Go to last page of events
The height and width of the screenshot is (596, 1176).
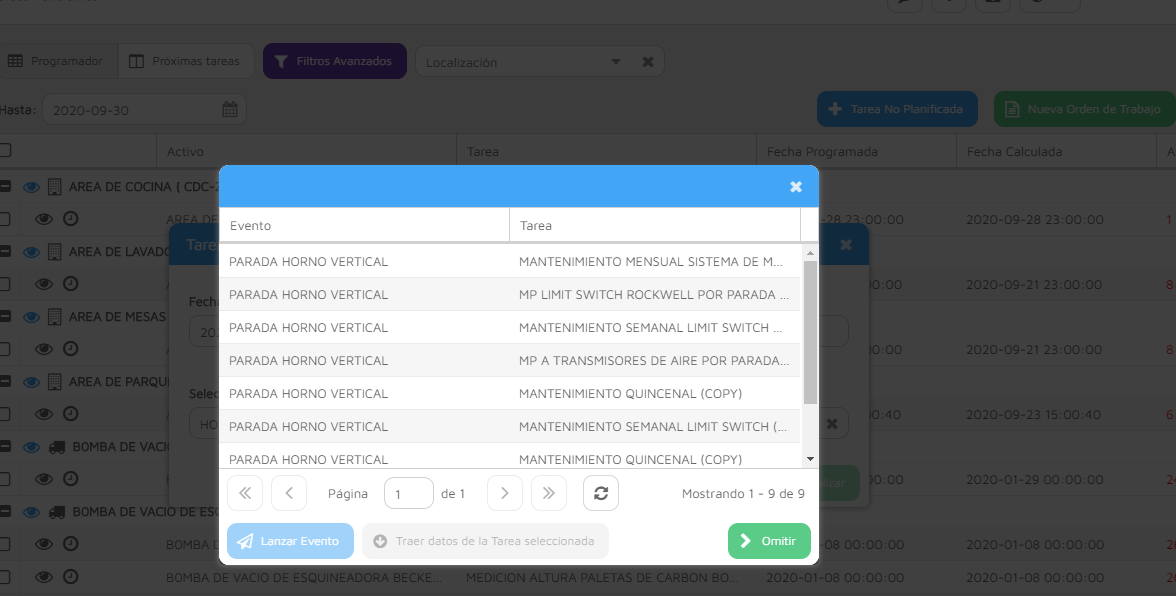tap(548, 493)
